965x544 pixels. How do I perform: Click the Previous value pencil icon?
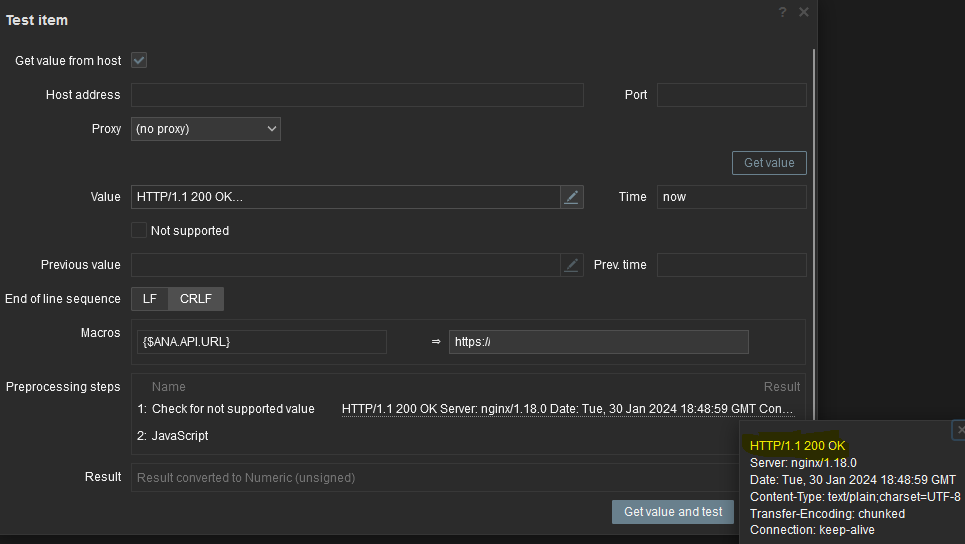point(571,265)
